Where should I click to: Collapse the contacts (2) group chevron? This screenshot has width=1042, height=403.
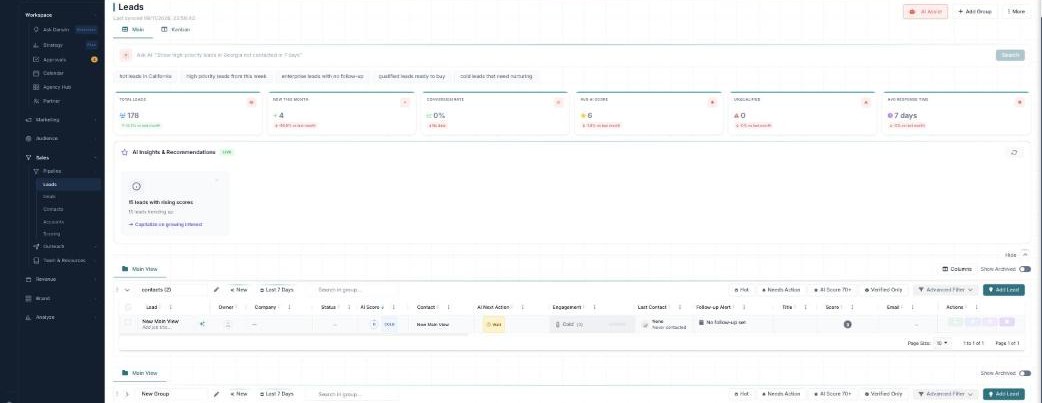click(x=127, y=290)
